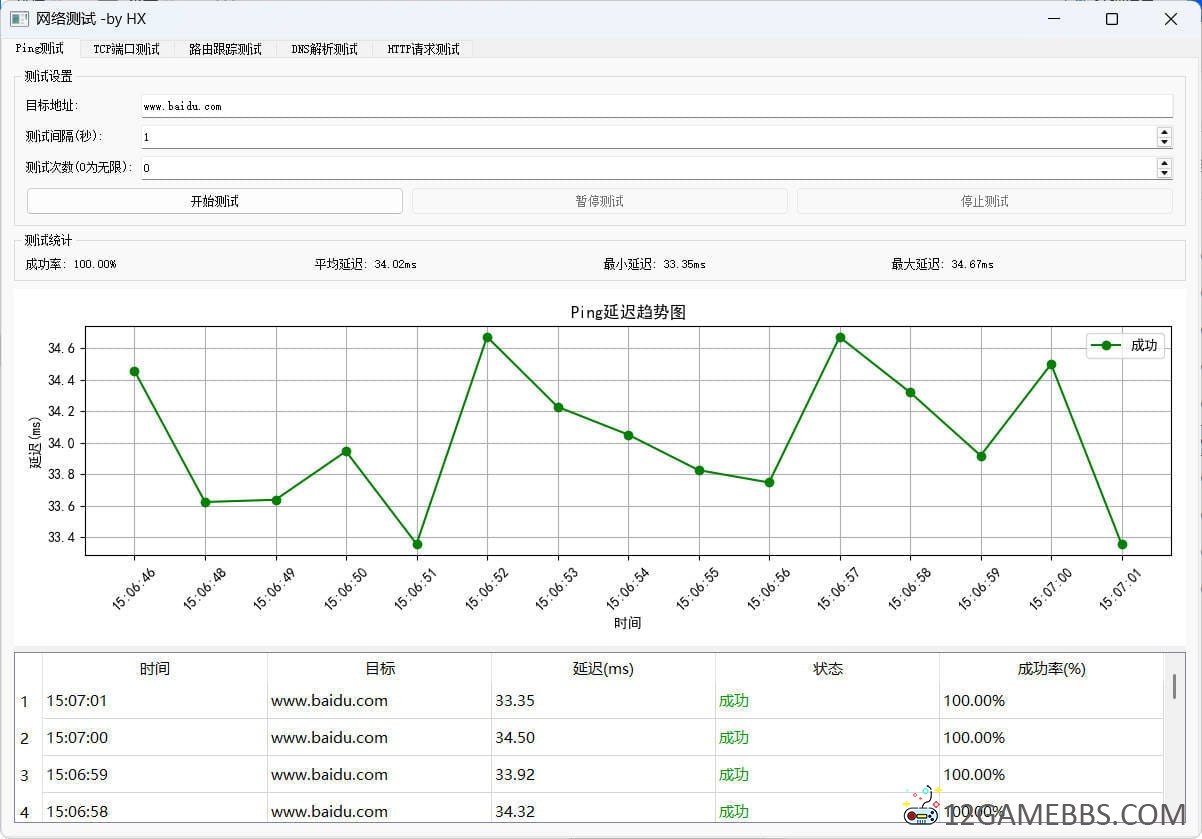Click the results table vertical scrollbar
Screen dimensions: 1202x839
(1174, 687)
